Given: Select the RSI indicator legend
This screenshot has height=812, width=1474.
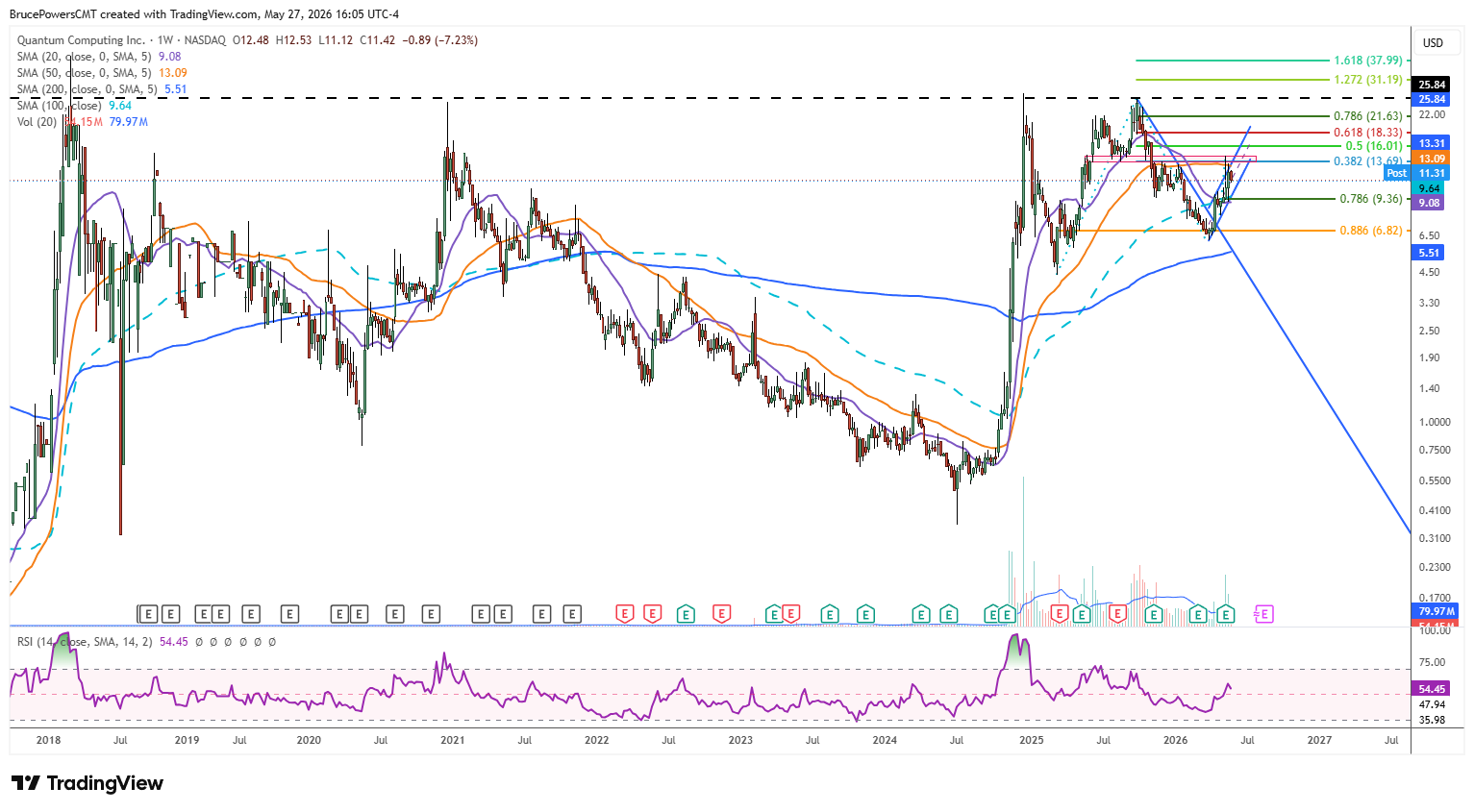Looking at the screenshot, I should [146, 642].
